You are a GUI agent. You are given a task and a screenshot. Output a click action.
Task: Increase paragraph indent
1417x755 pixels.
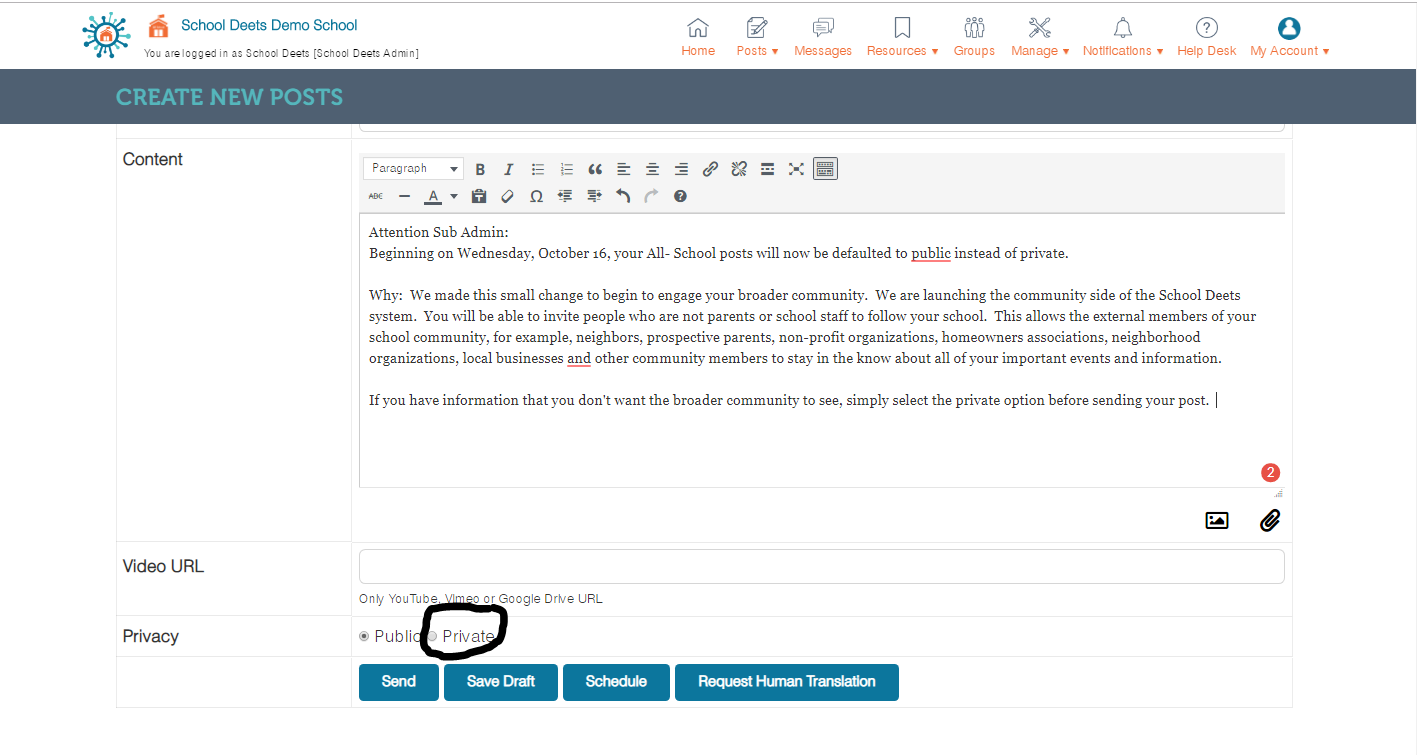[594, 196]
